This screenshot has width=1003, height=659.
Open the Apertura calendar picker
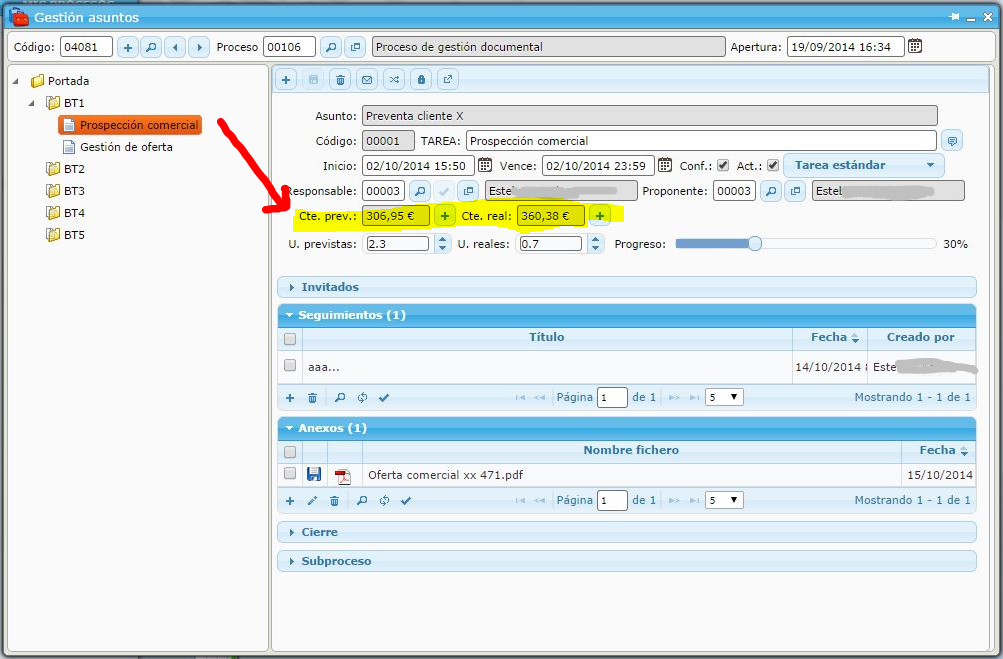click(915, 46)
